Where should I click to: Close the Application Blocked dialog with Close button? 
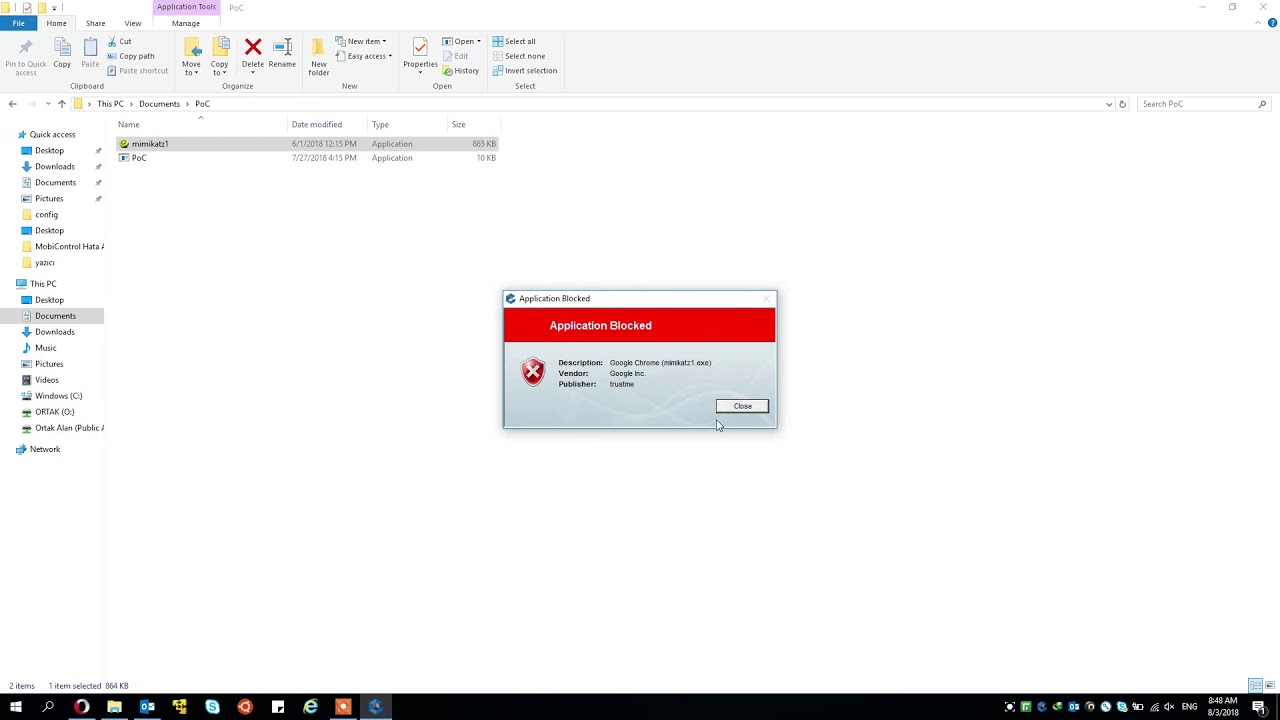742,406
